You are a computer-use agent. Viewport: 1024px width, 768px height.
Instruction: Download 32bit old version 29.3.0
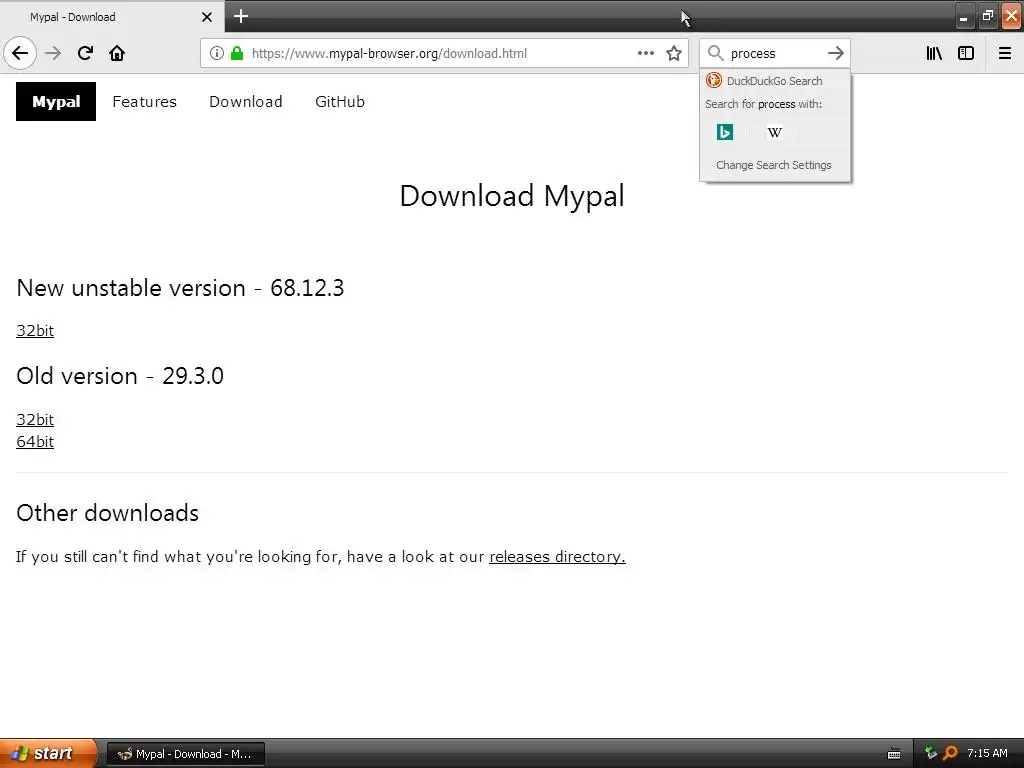click(x=35, y=419)
